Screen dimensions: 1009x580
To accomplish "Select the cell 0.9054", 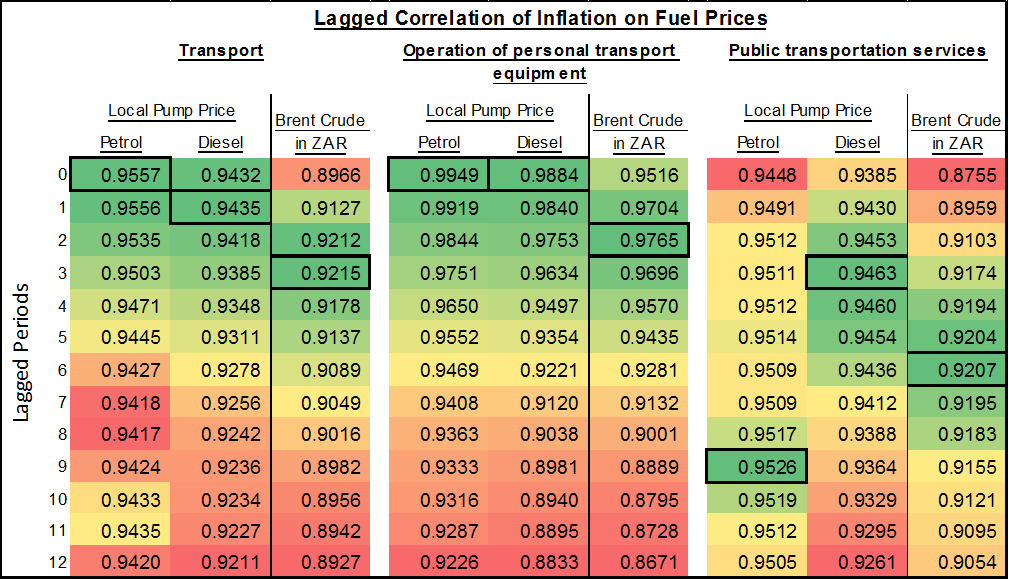I will 957,562.
